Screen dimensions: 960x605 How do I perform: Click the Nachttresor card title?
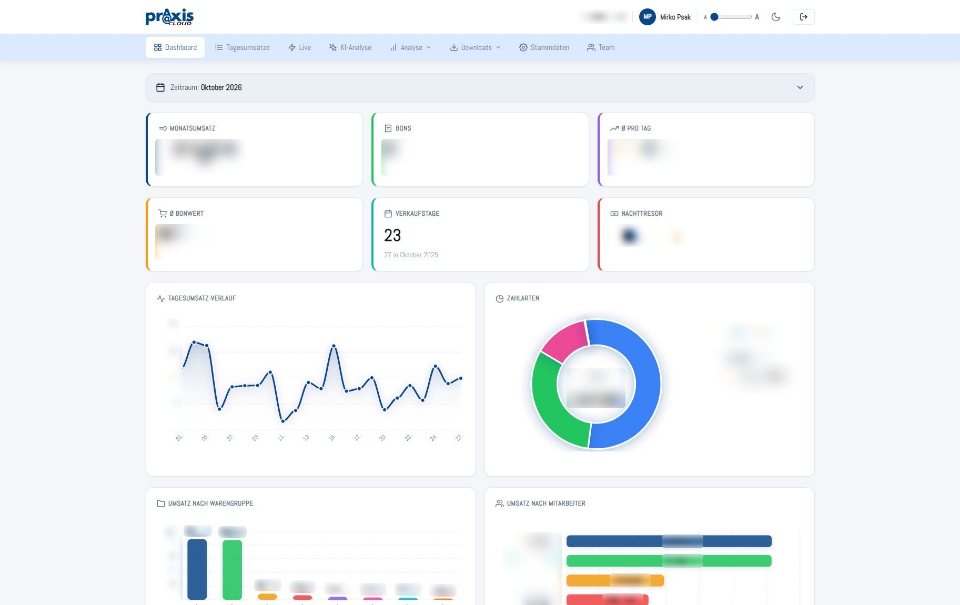(642, 213)
